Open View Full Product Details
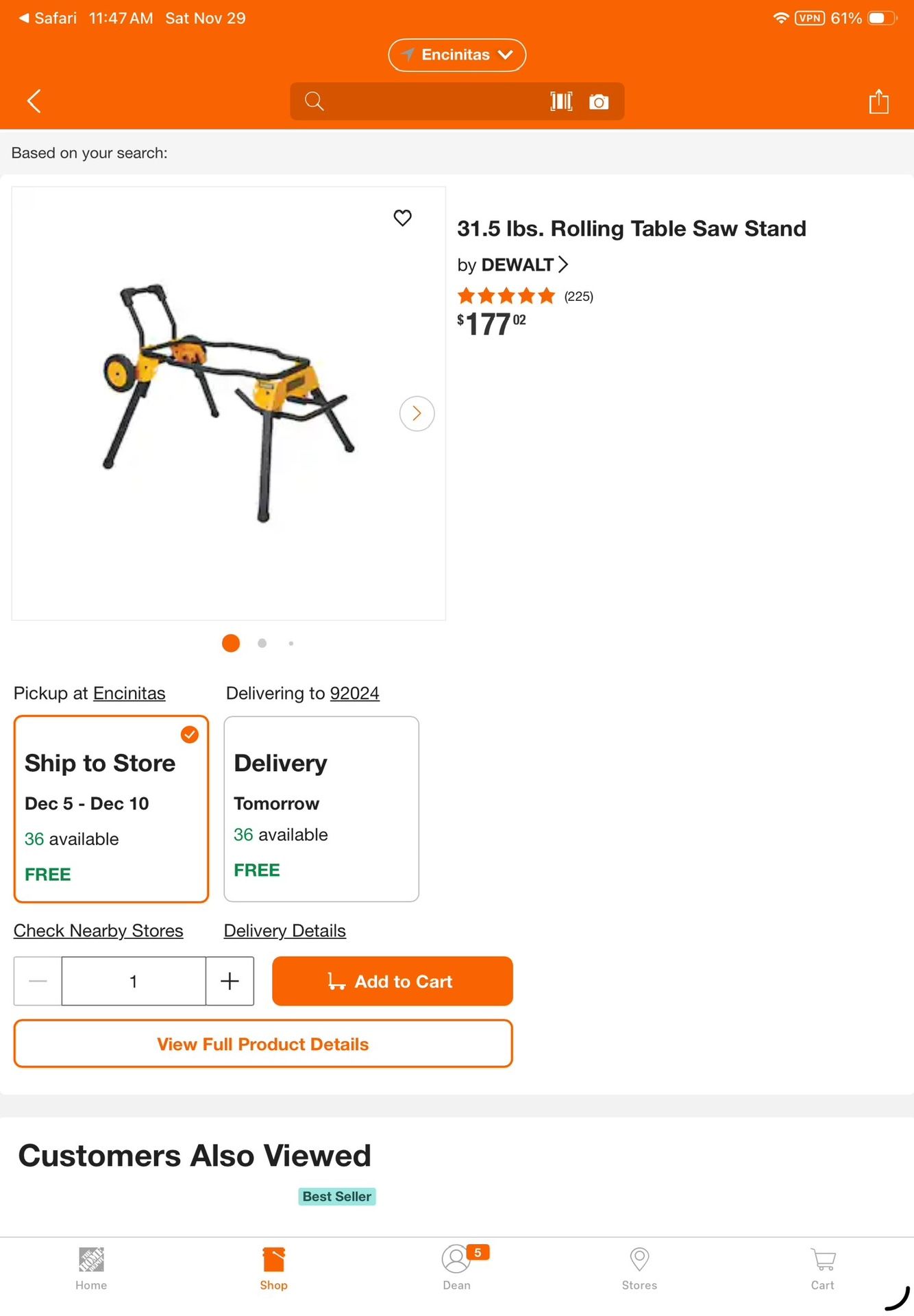 coord(263,1043)
